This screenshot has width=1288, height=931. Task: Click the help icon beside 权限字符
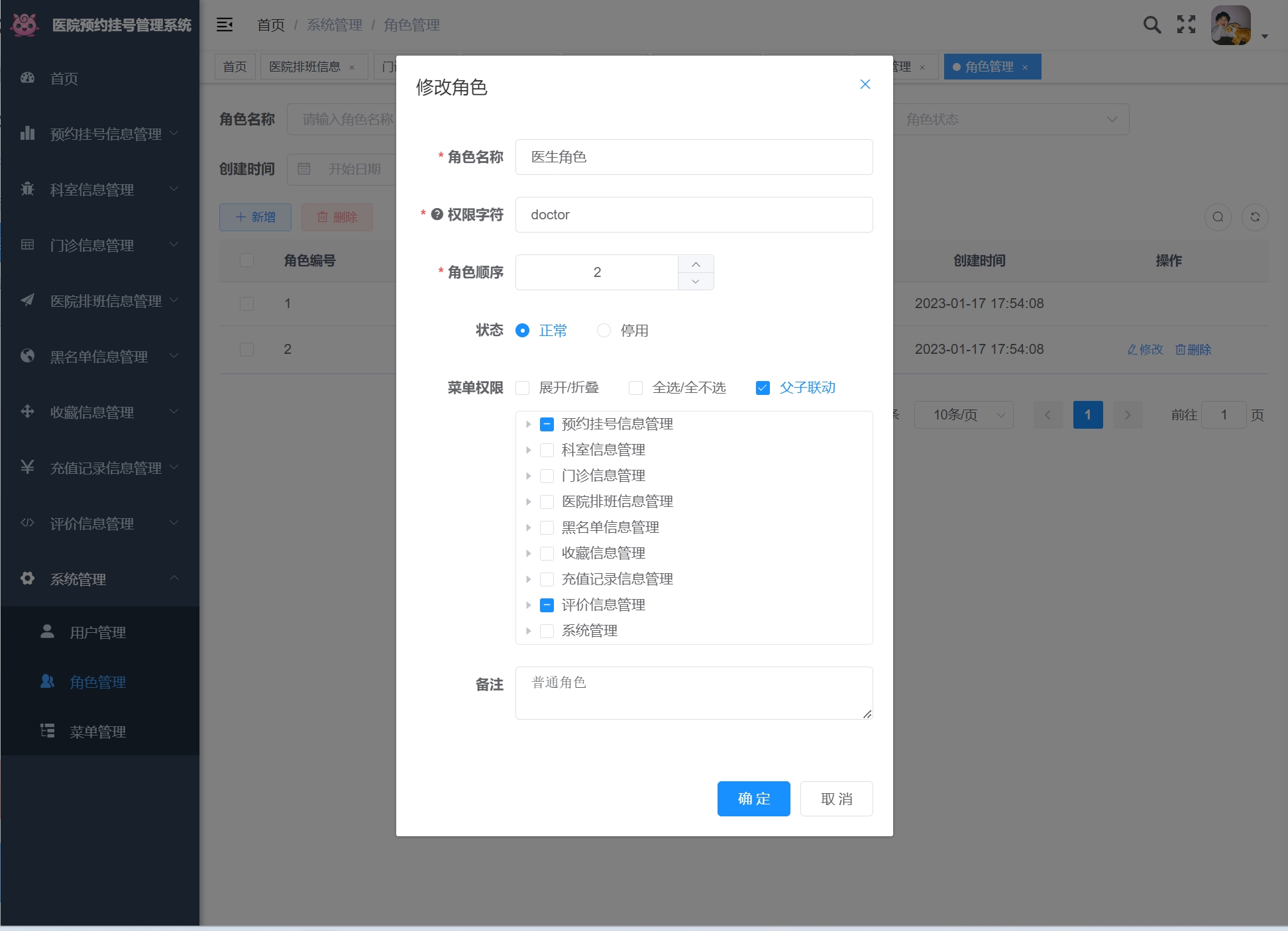437,215
